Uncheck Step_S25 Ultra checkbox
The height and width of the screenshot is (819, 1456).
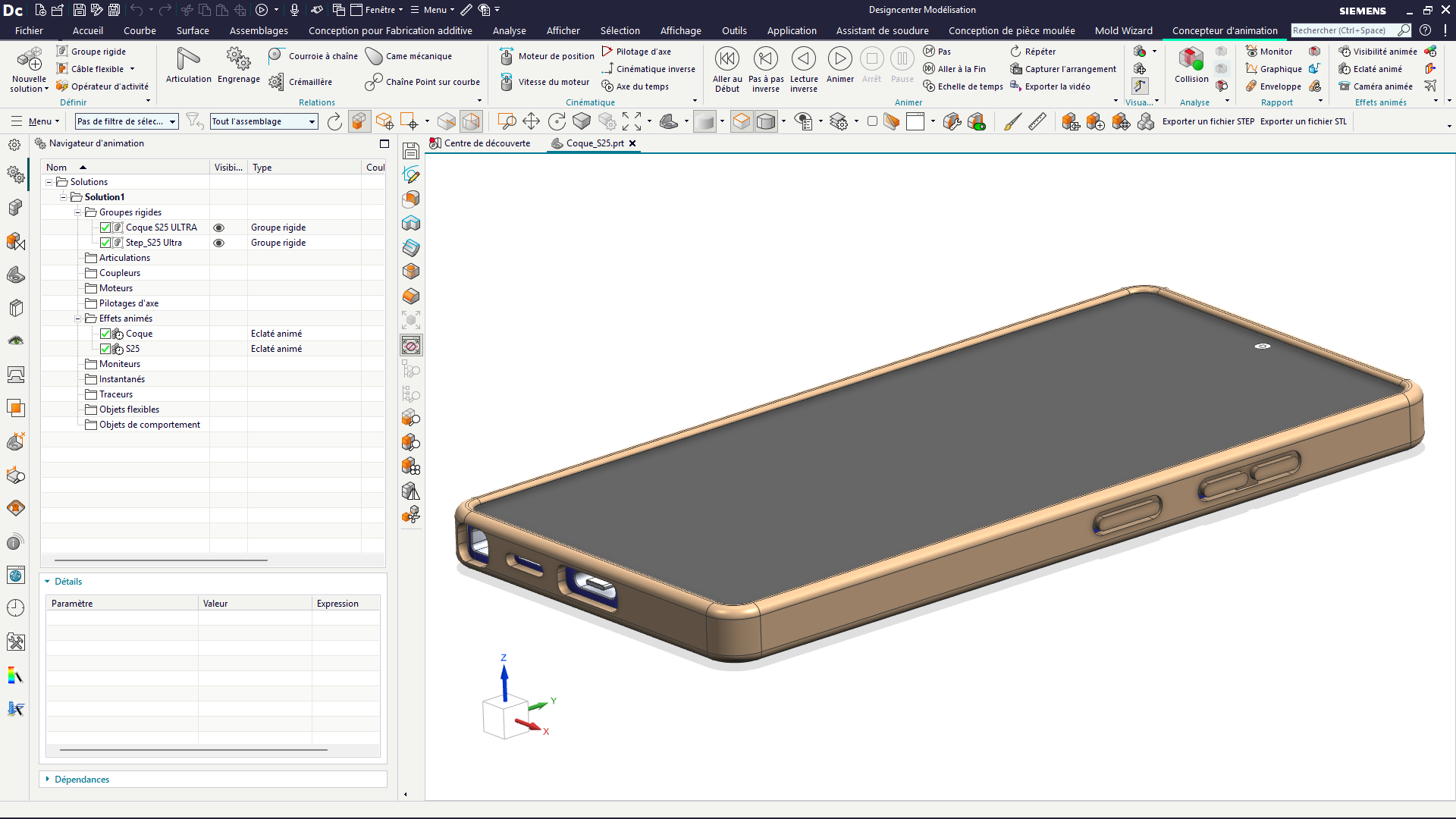click(105, 243)
